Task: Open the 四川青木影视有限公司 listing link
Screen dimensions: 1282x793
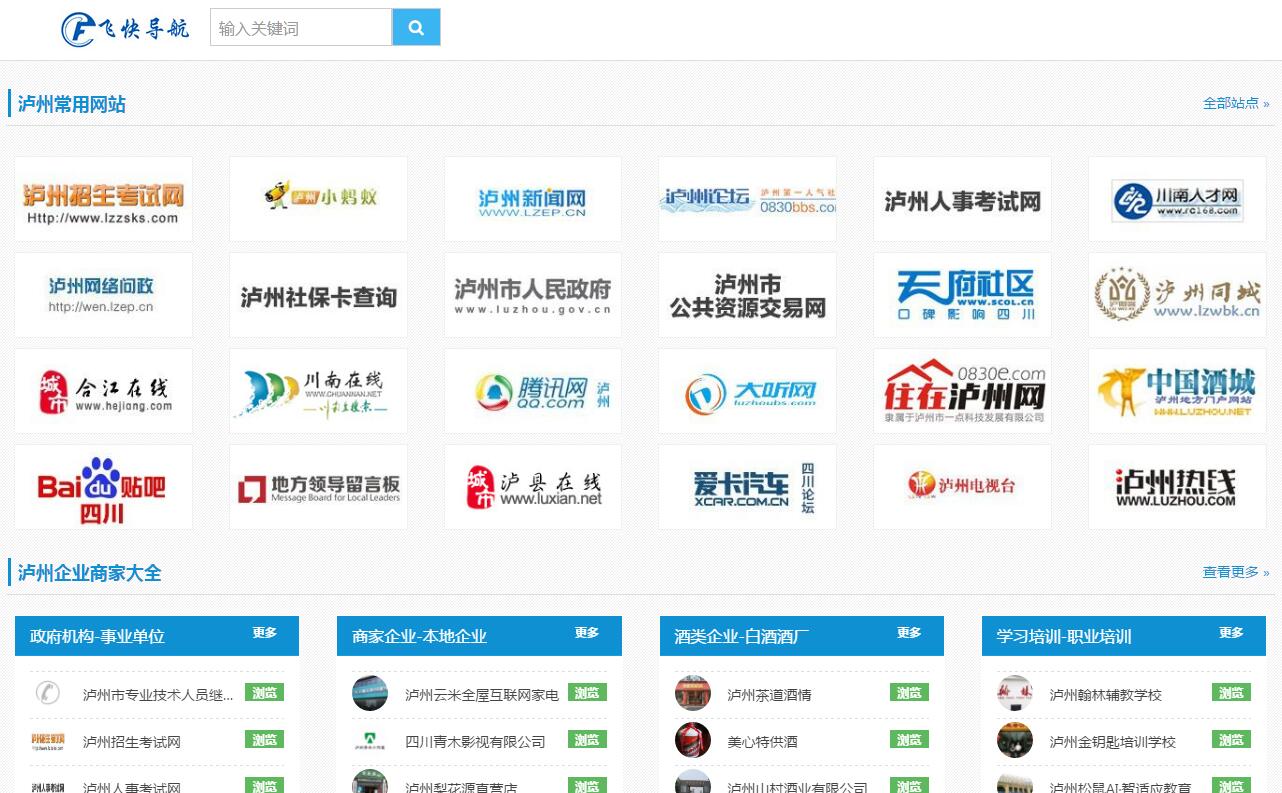Action: [475, 742]
